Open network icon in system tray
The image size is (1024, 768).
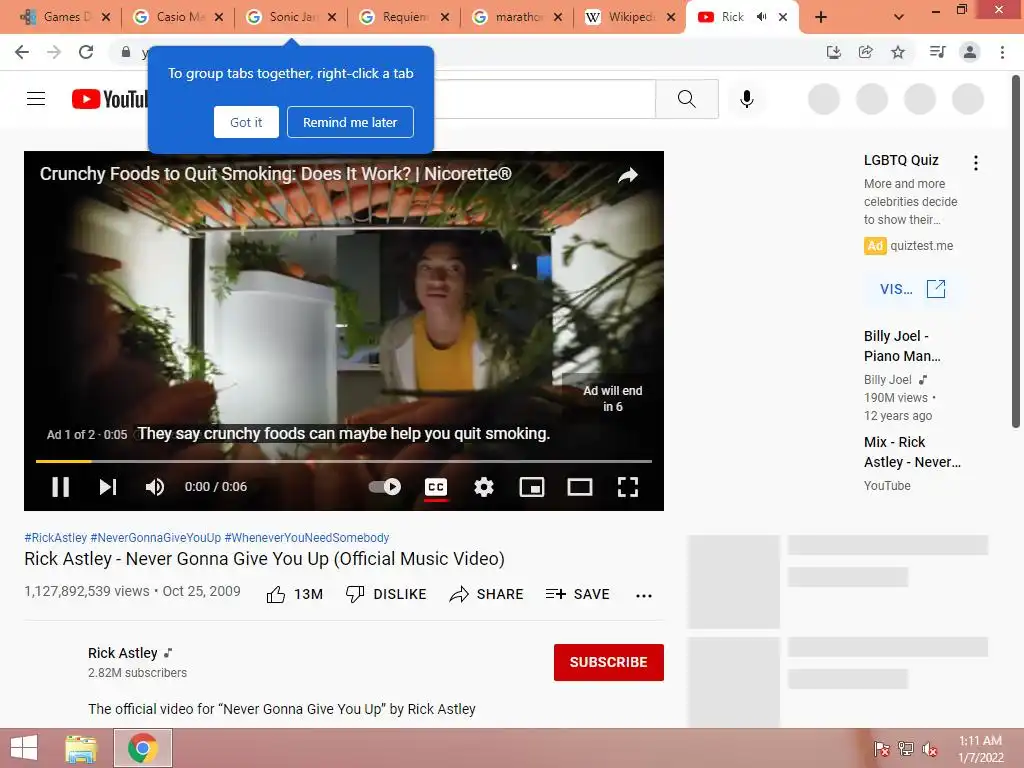pos(905,749)
